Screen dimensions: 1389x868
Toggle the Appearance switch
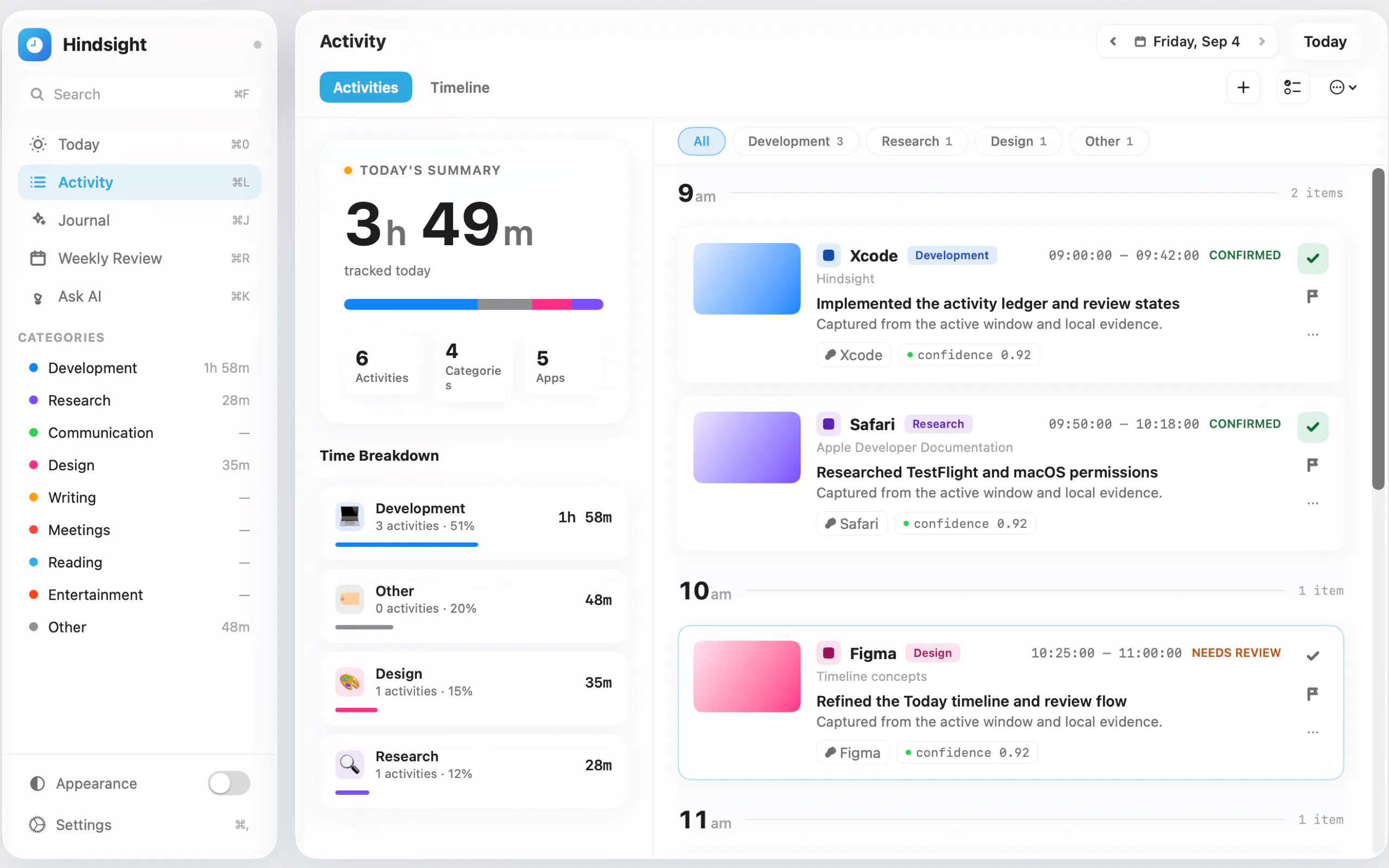click(229, 783)
